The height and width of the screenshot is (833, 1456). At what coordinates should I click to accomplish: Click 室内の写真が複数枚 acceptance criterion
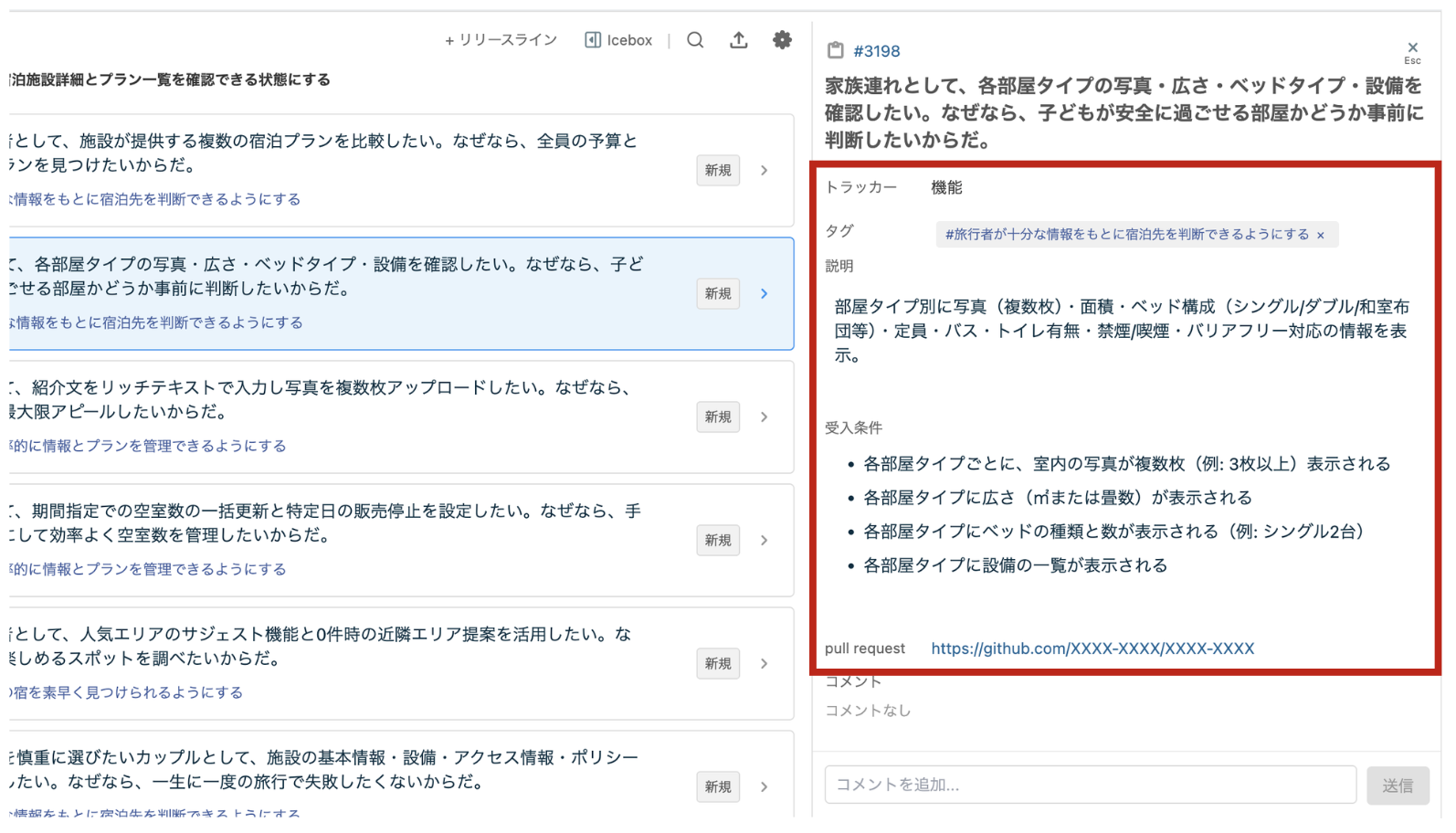click(x=1126, y=464)
